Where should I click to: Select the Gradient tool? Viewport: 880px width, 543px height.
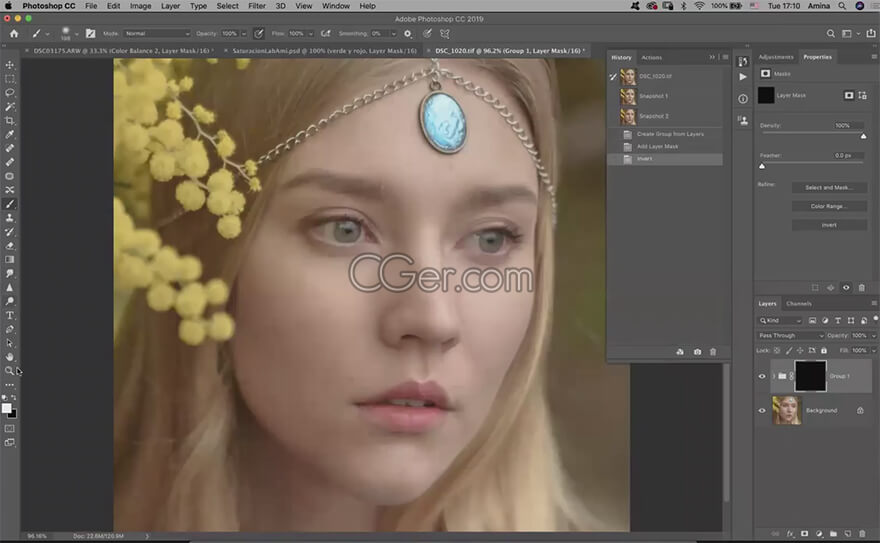10,260
